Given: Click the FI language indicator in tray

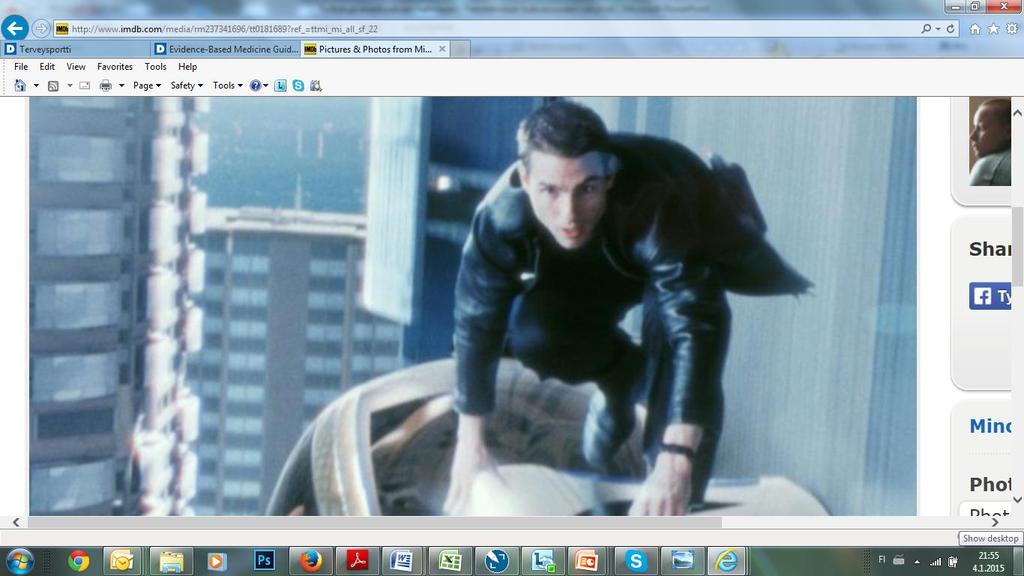Looking at the screenshot, I should tap(882, 560).
